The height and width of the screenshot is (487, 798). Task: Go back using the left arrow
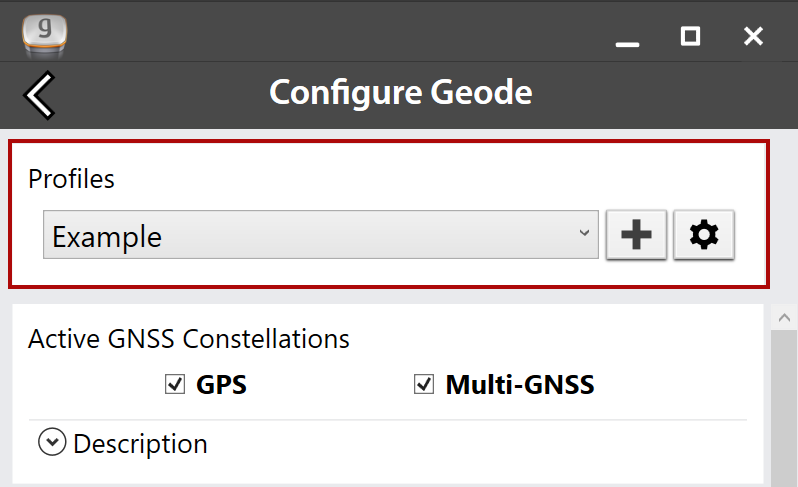pyautogui.click(x=39, y=95)
